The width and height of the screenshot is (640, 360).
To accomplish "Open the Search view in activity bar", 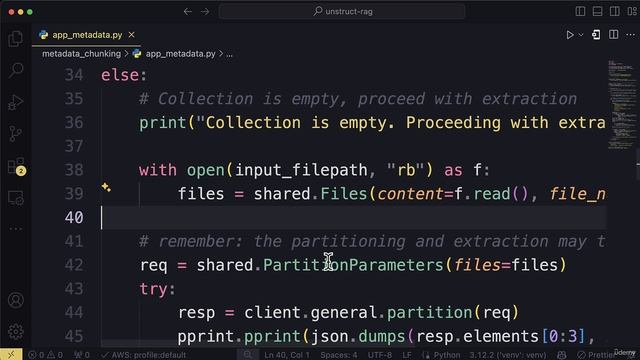I will tap(16, 70).
